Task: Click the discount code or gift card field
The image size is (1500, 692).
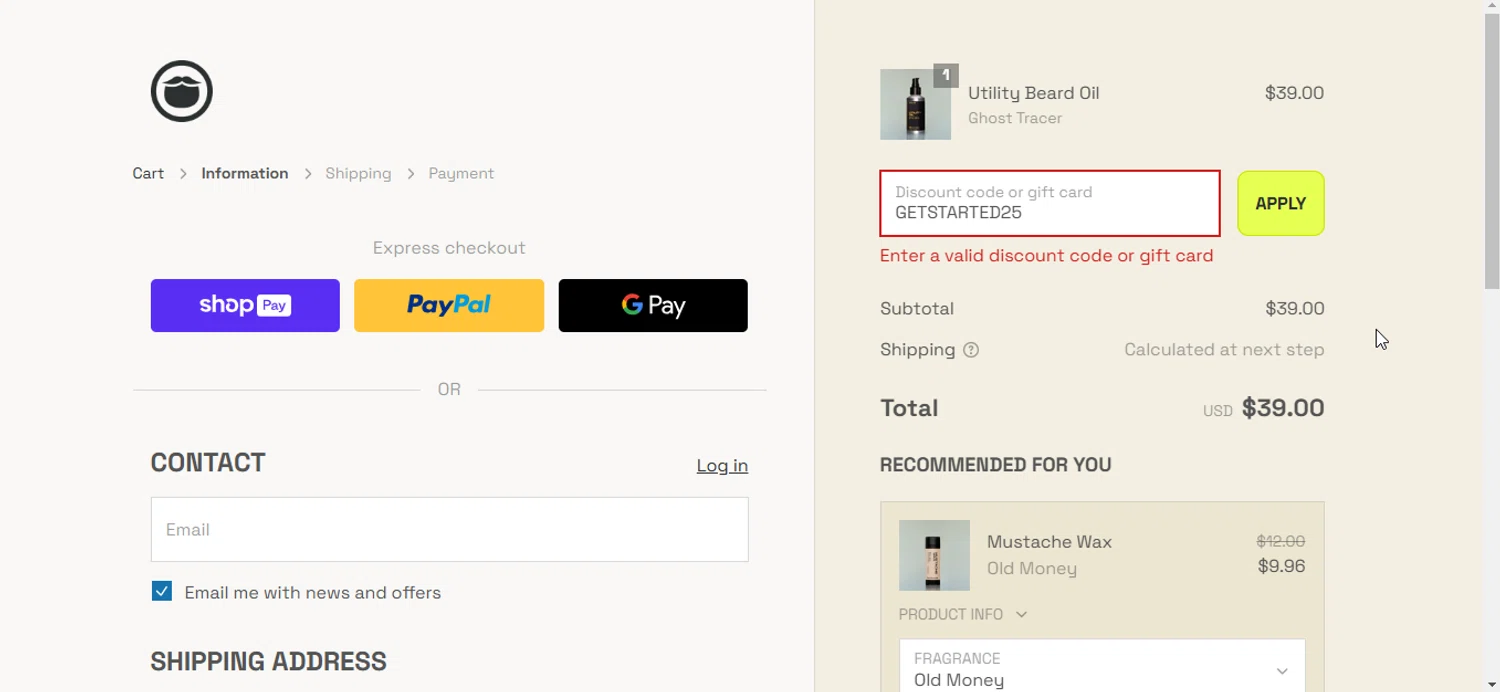Action: point(1050,203)
